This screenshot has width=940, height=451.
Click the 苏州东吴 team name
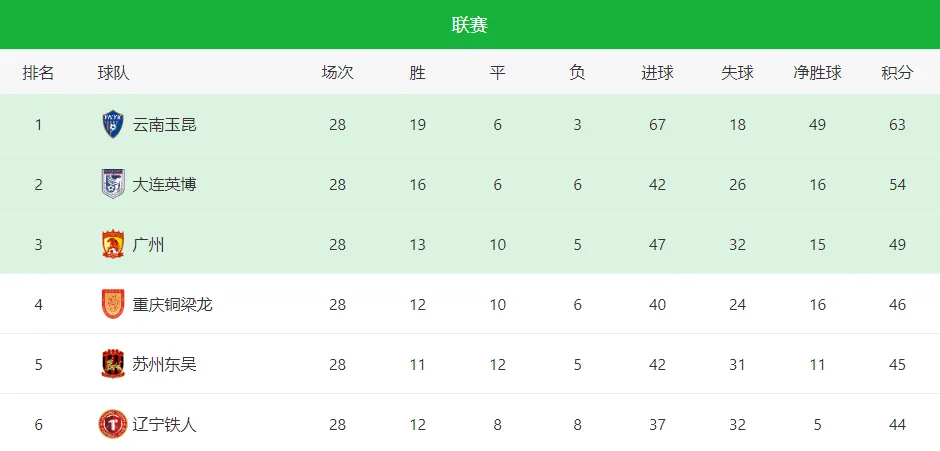164,365
